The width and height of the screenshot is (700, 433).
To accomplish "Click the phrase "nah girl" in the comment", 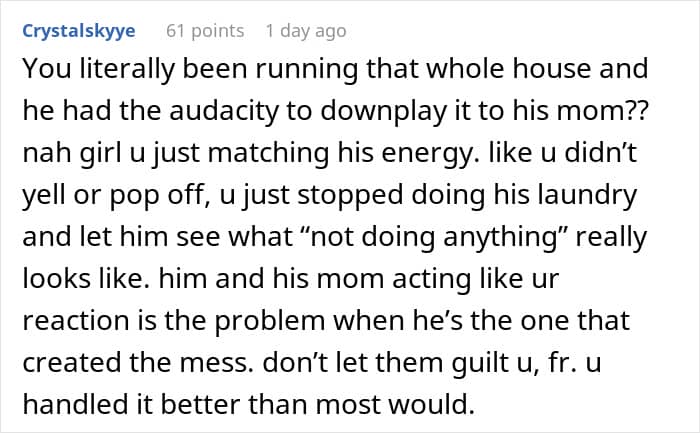I will click(72, 154).
